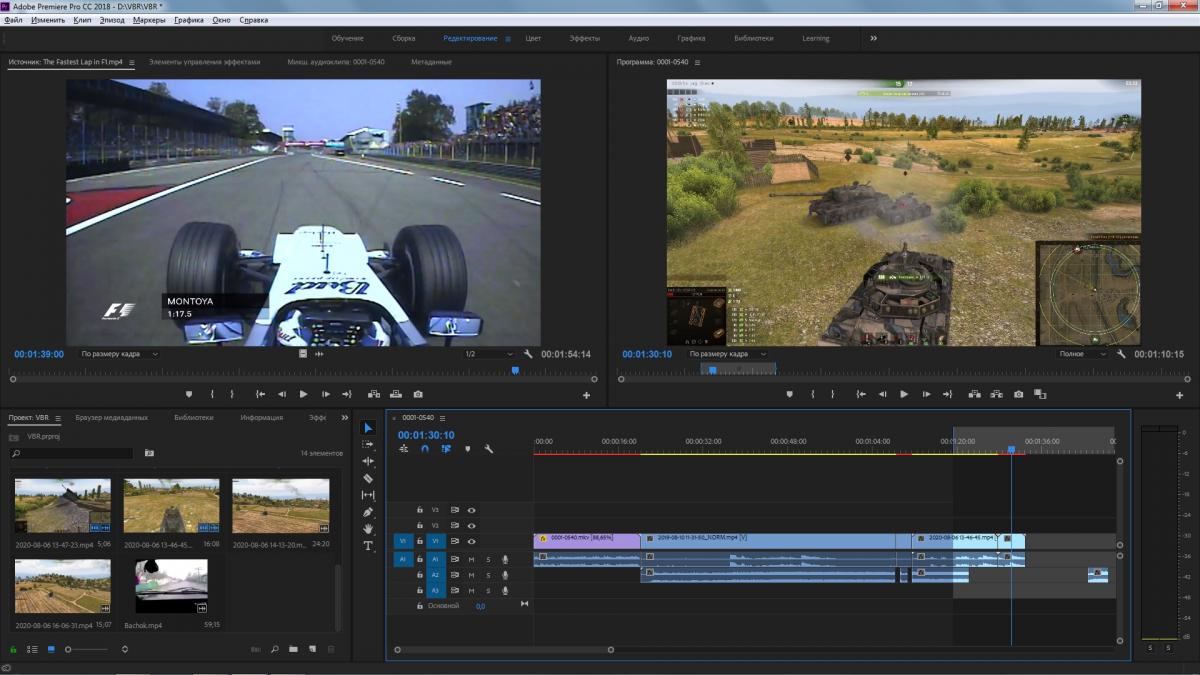This screenshot has width=1200, height=675.
Task: Adjust the project panel thumbnail size slider
Action: click(x=69, y=649)
